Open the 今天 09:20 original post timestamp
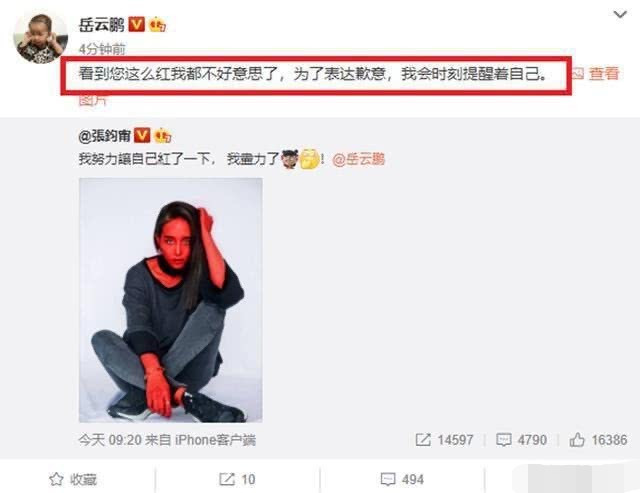640x493 pixels. [110, 440]
